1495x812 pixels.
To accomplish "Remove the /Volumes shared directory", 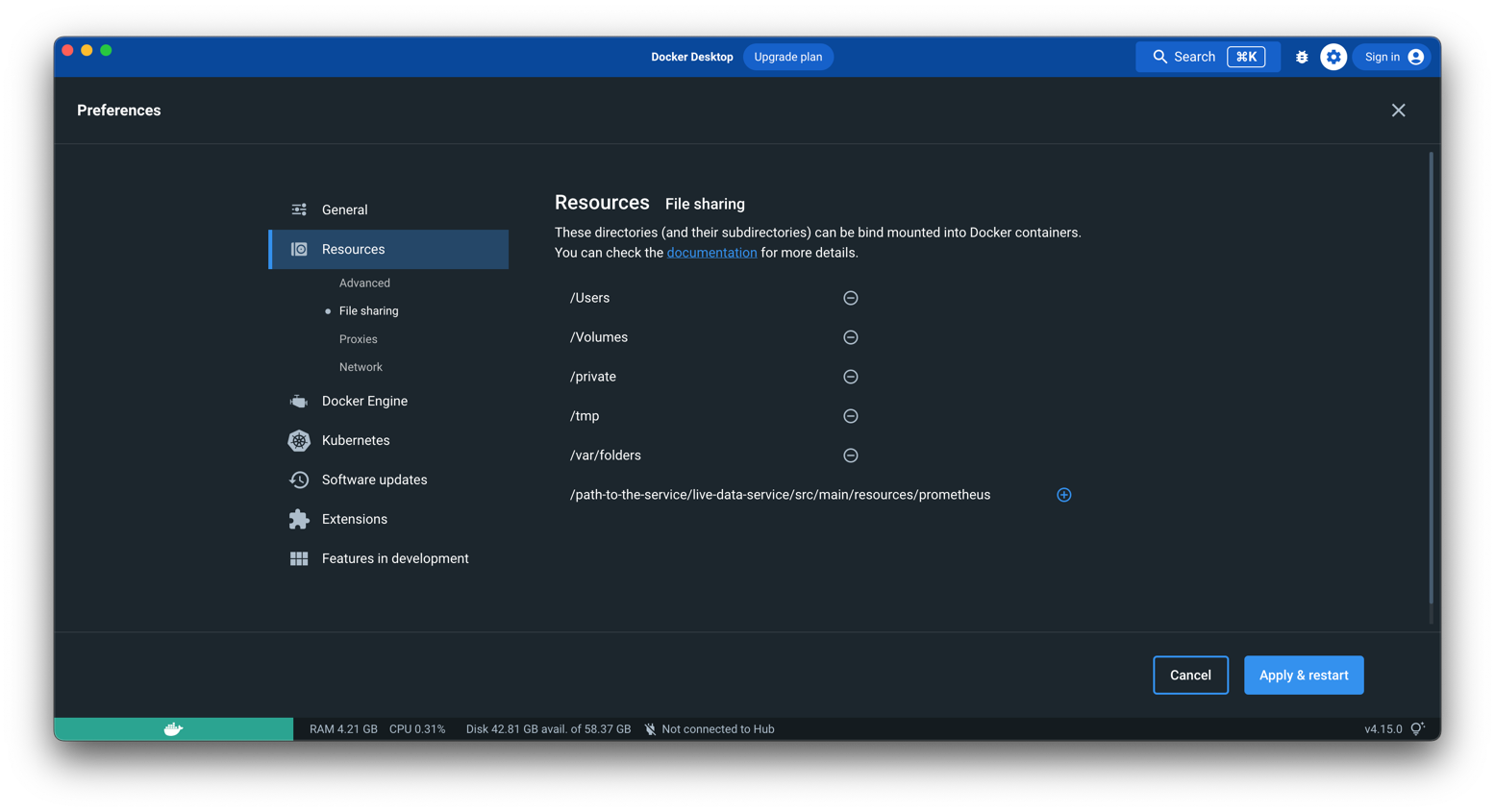I will coord(850,337).
